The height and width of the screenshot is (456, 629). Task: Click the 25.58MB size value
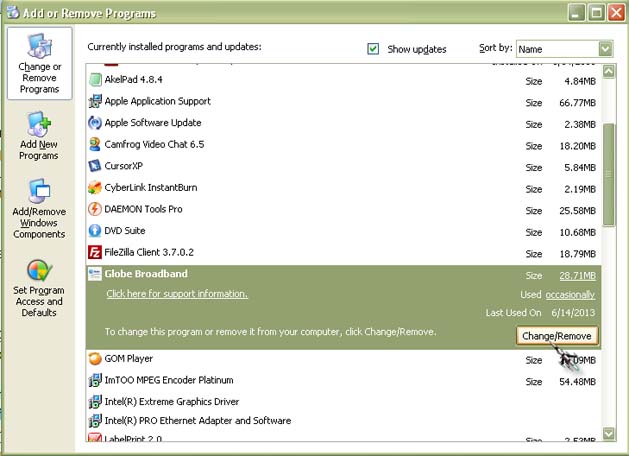(578, 211)
